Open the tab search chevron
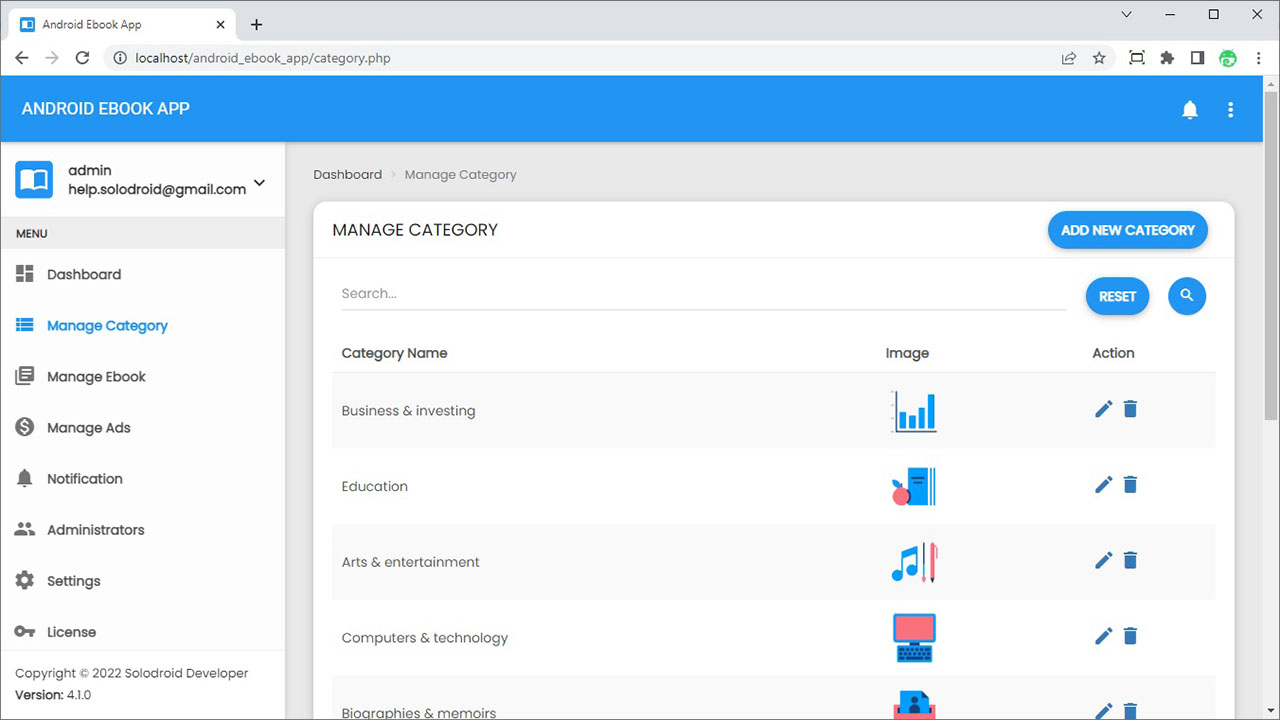The height and width of the screenshot is (720, 1280). (x=1127, y=15)
